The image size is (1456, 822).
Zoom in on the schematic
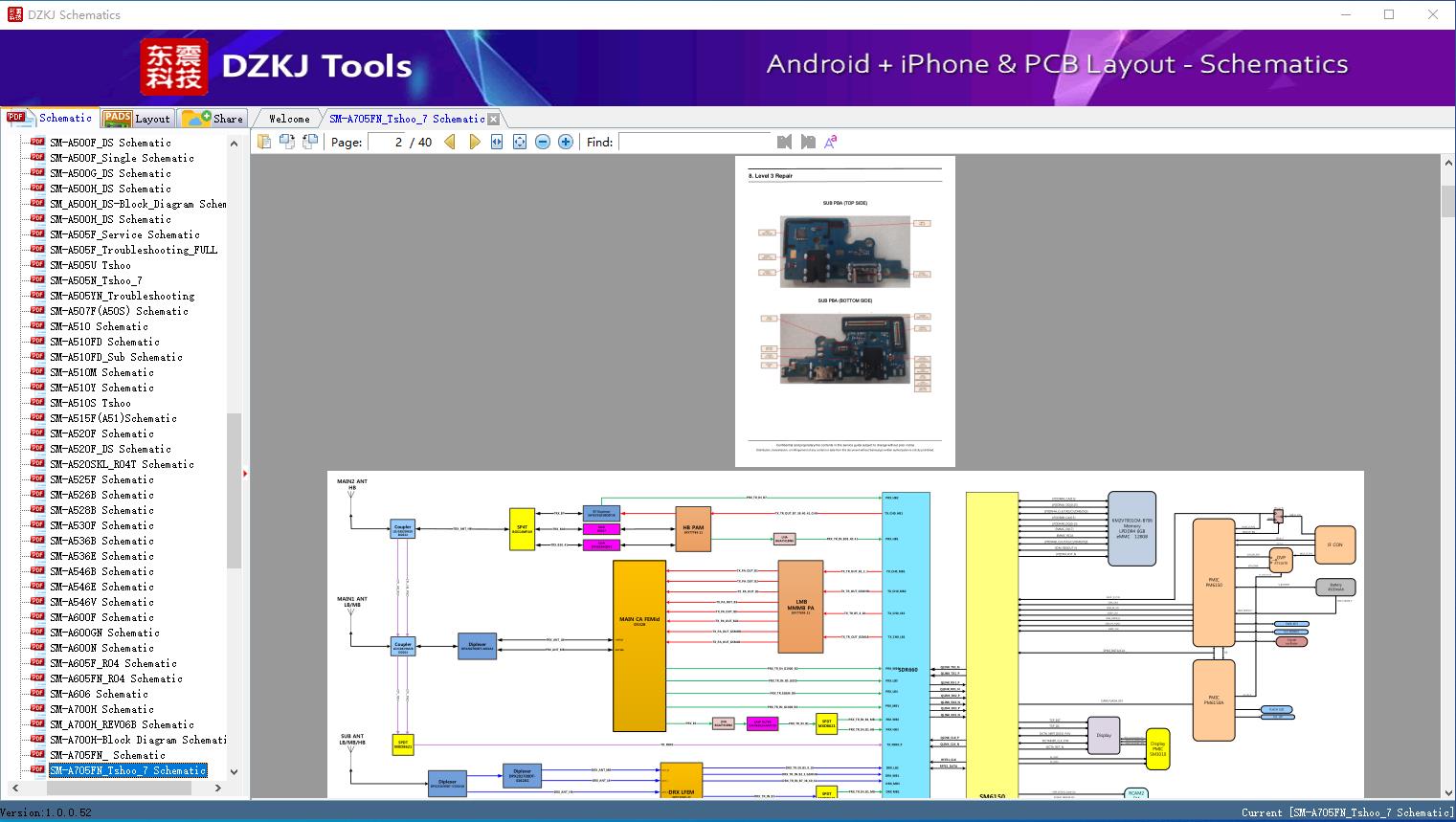(x=566, y=142)
